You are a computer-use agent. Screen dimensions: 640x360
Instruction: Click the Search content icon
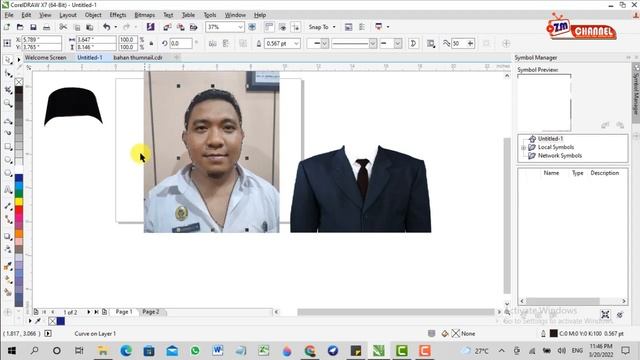(151, 27)
